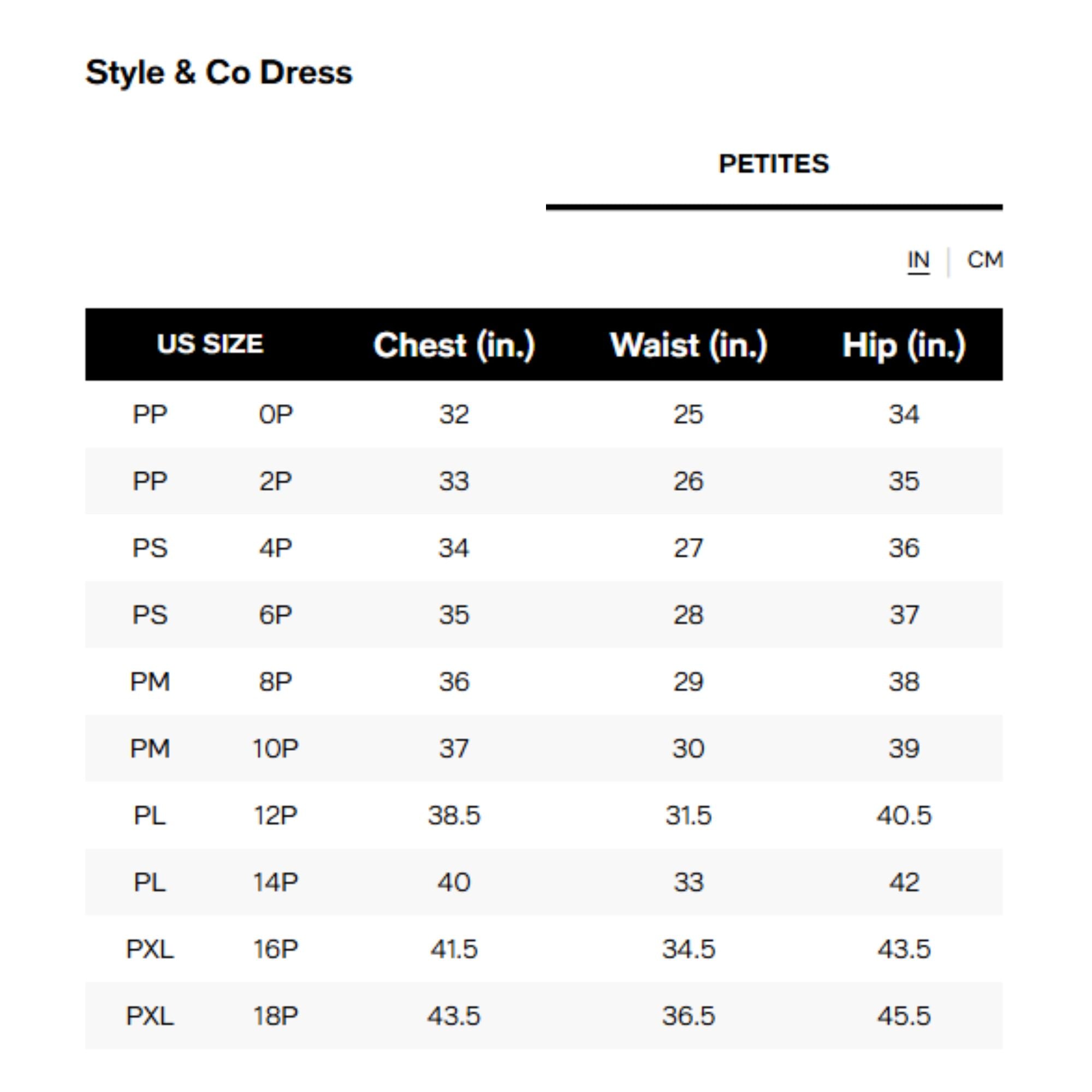Select the IN unit option
The image size is (1092, 1092).
point(918,260)
